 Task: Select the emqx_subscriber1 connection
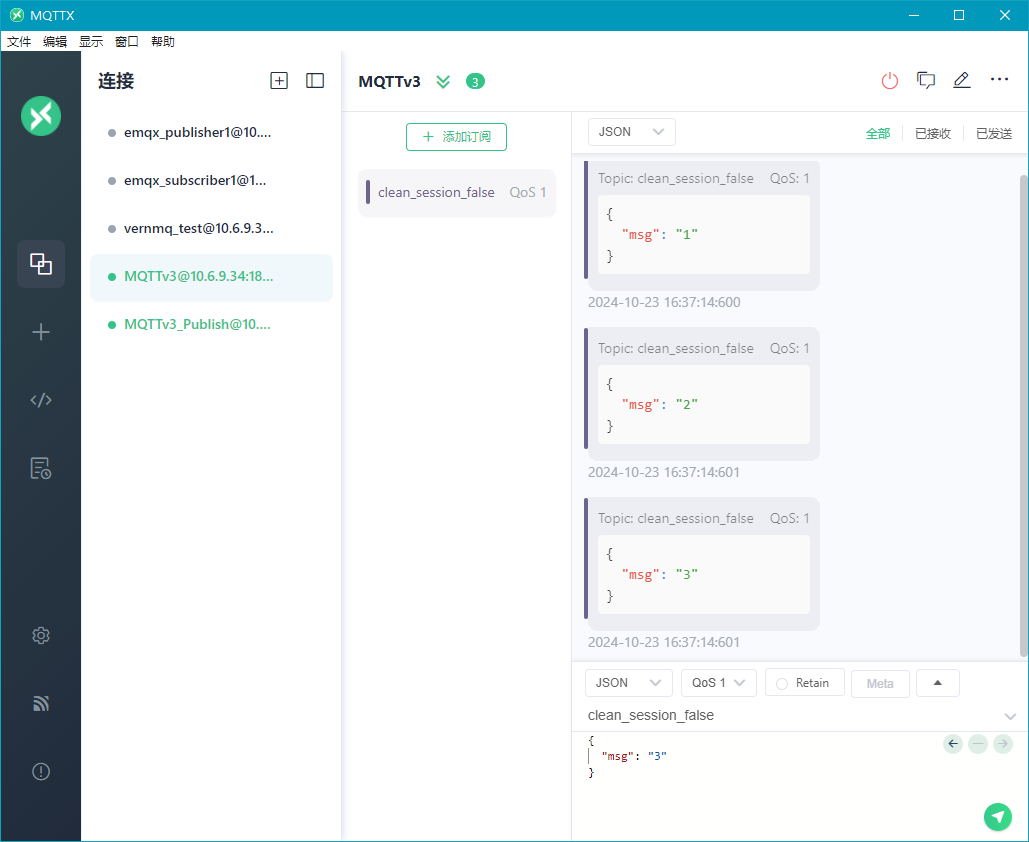[211, 180]
